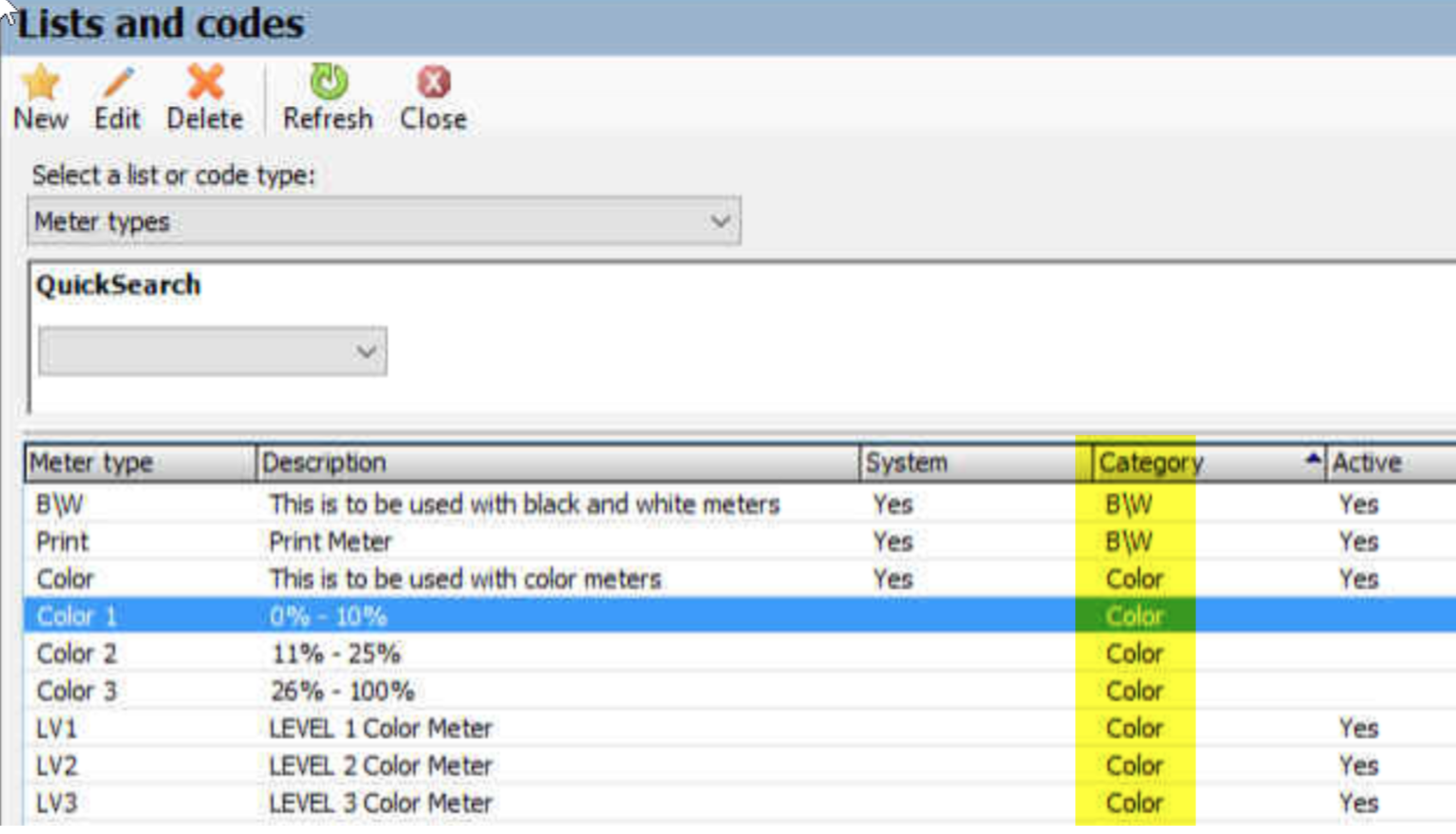The image size is (1456, 834).
Task: Click Active 'Yes' in the LV1 row
Action: (x=1359, y=729)
